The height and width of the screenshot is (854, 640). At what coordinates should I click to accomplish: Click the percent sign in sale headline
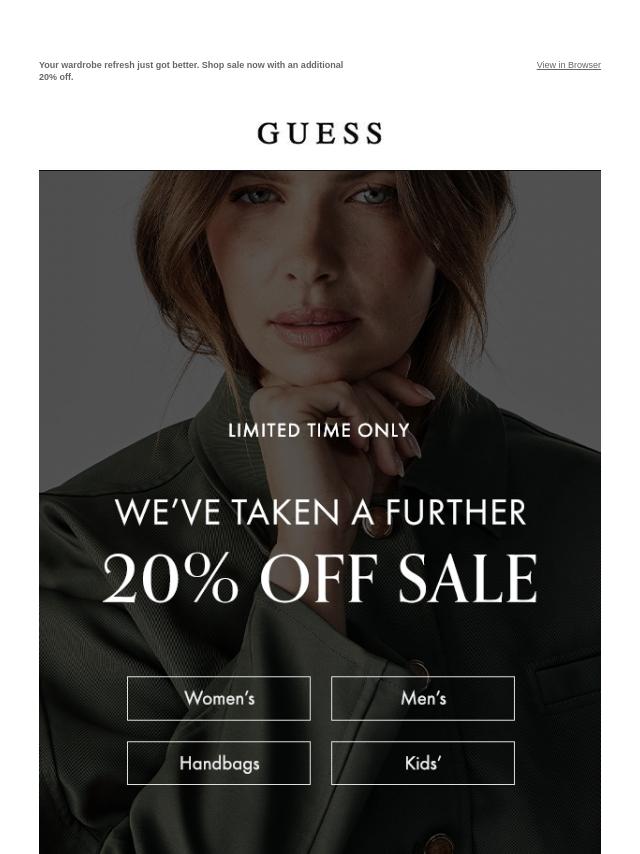click(211, 578)
